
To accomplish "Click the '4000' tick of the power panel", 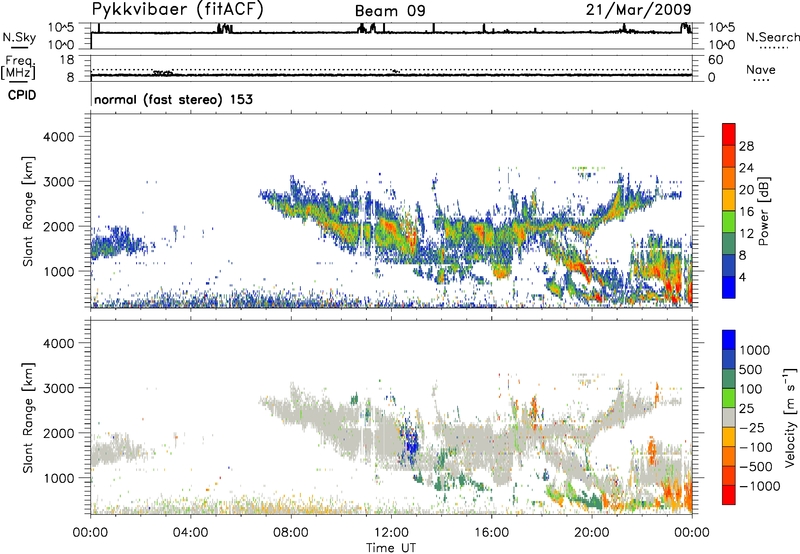I will click(x=58, y=137).
